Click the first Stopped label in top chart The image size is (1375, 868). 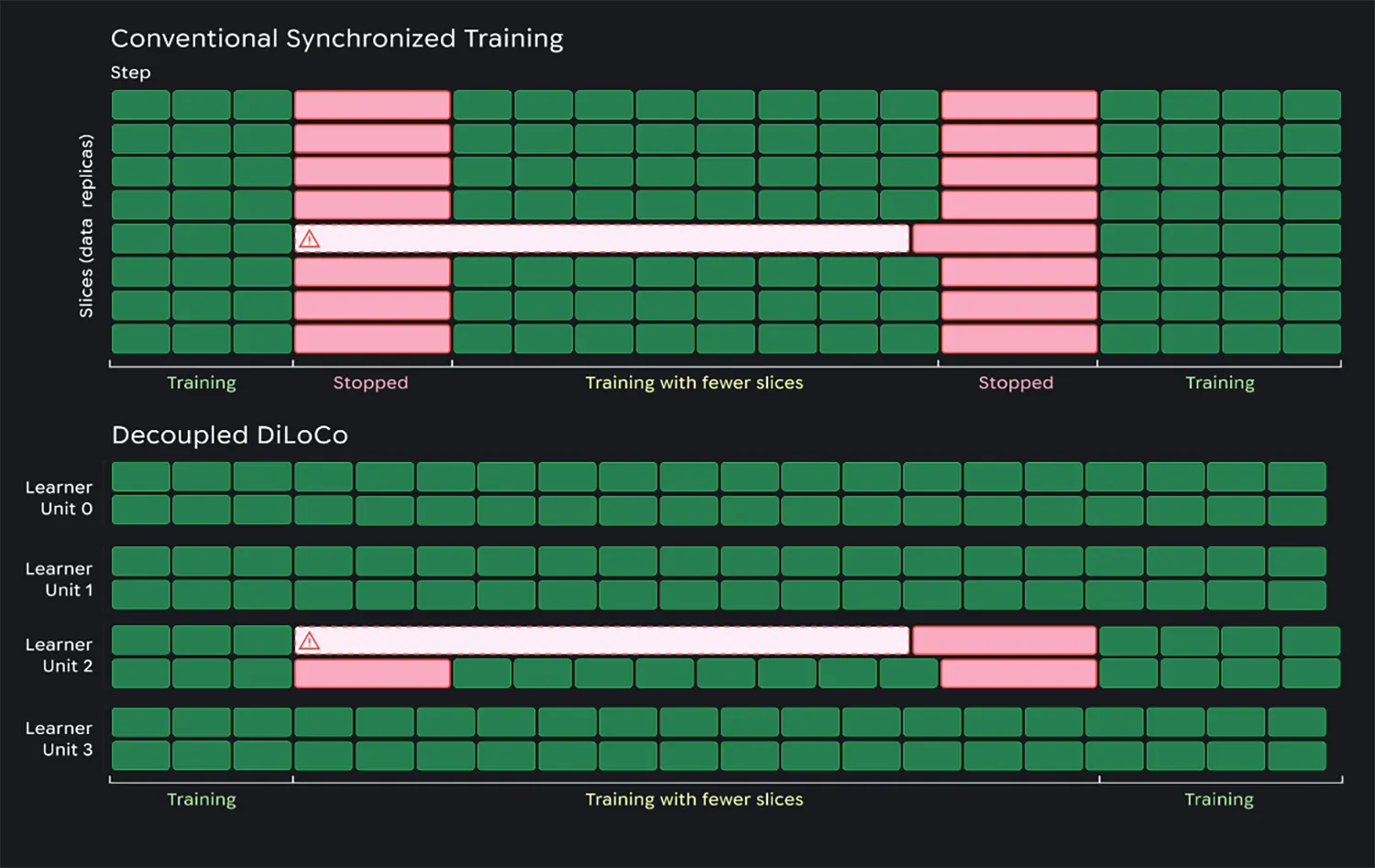(370, 382)
